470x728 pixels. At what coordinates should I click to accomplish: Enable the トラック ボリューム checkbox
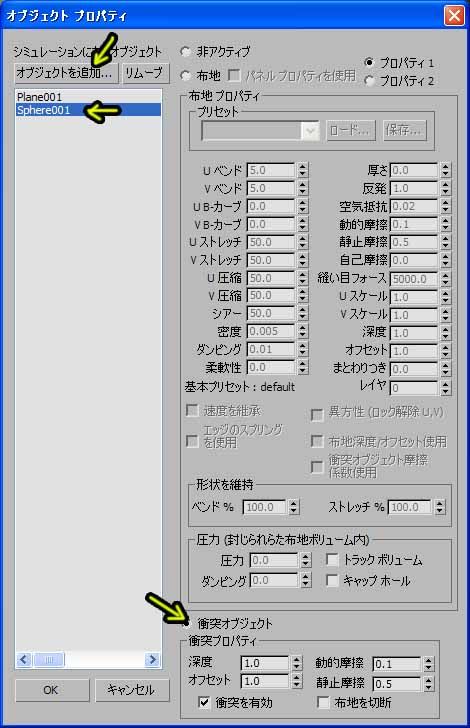click(332, 559)
